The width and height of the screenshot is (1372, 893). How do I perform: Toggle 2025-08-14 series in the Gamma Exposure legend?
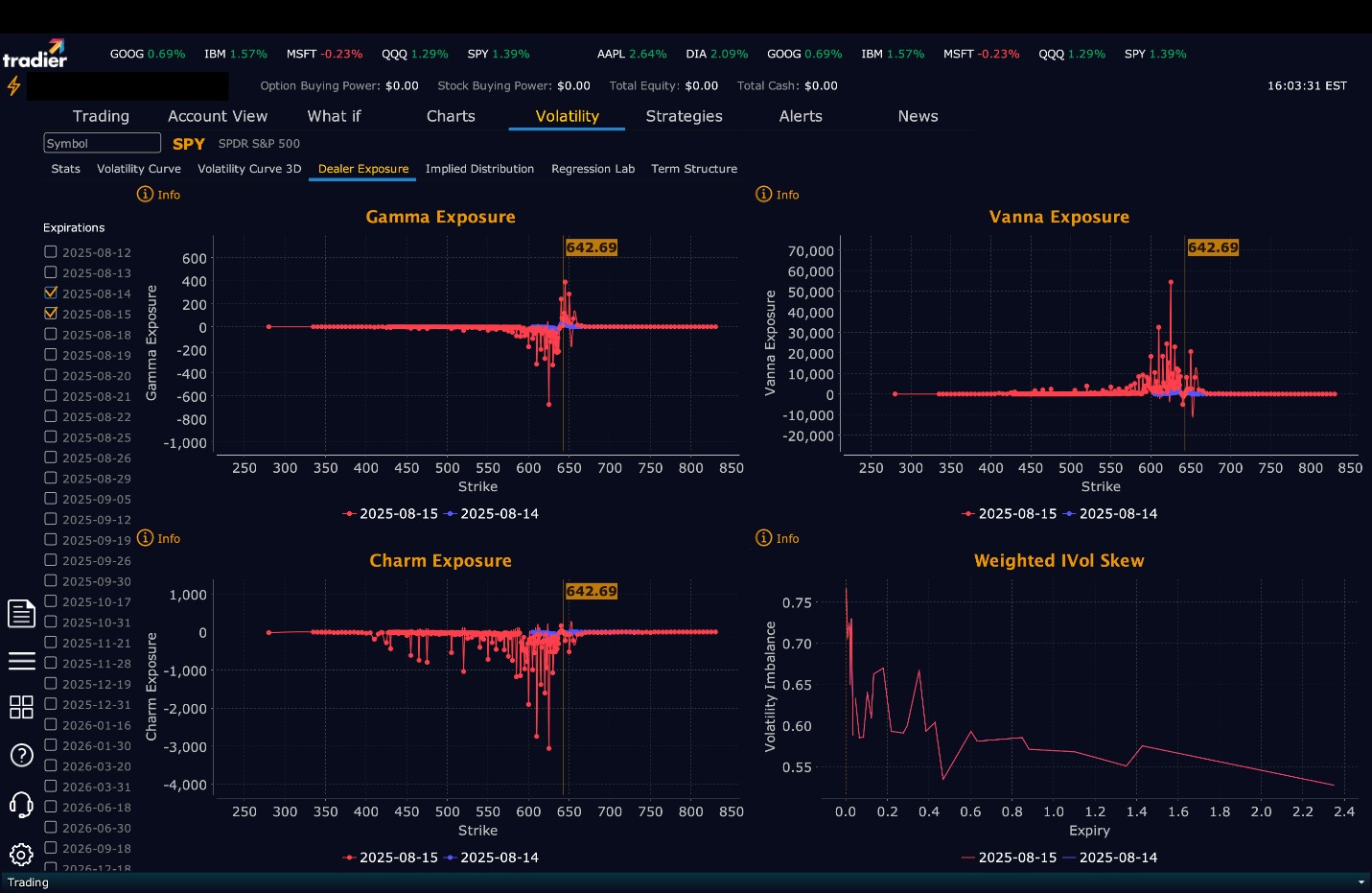tap(492, 514)
